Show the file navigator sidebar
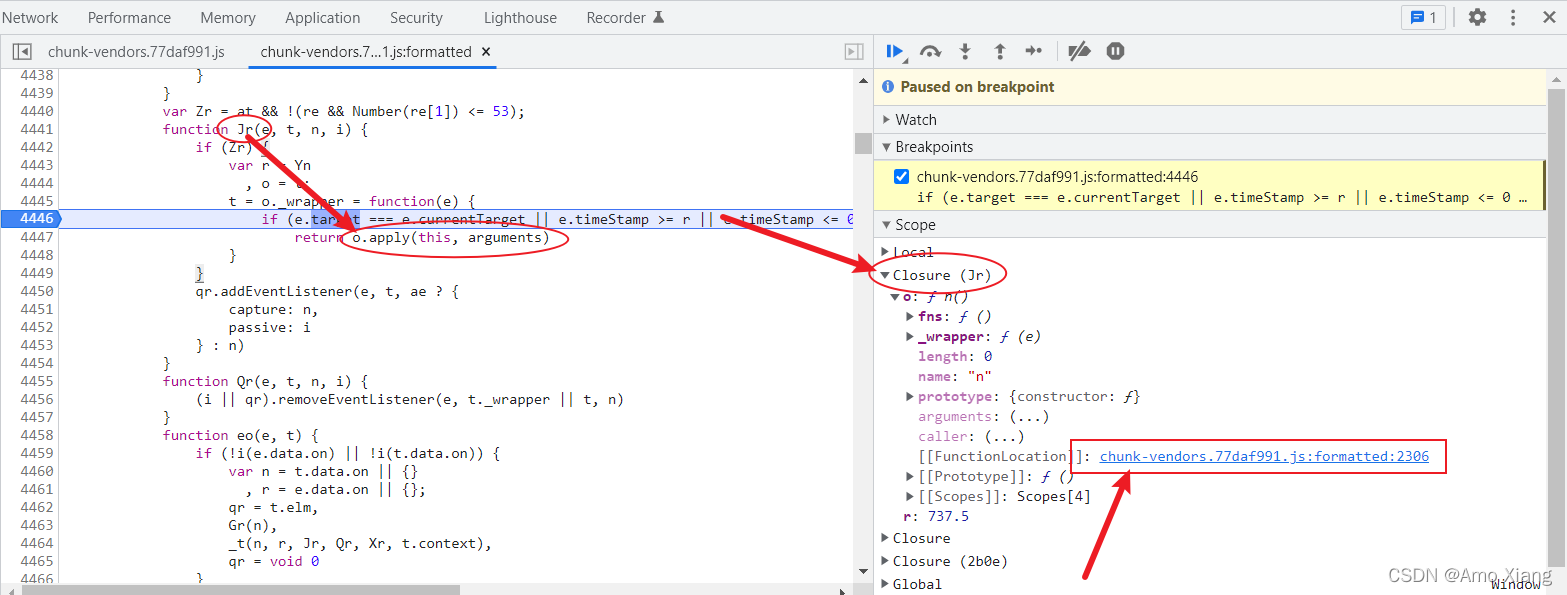This screenshot has height=595, width=1567. point(22,51)
